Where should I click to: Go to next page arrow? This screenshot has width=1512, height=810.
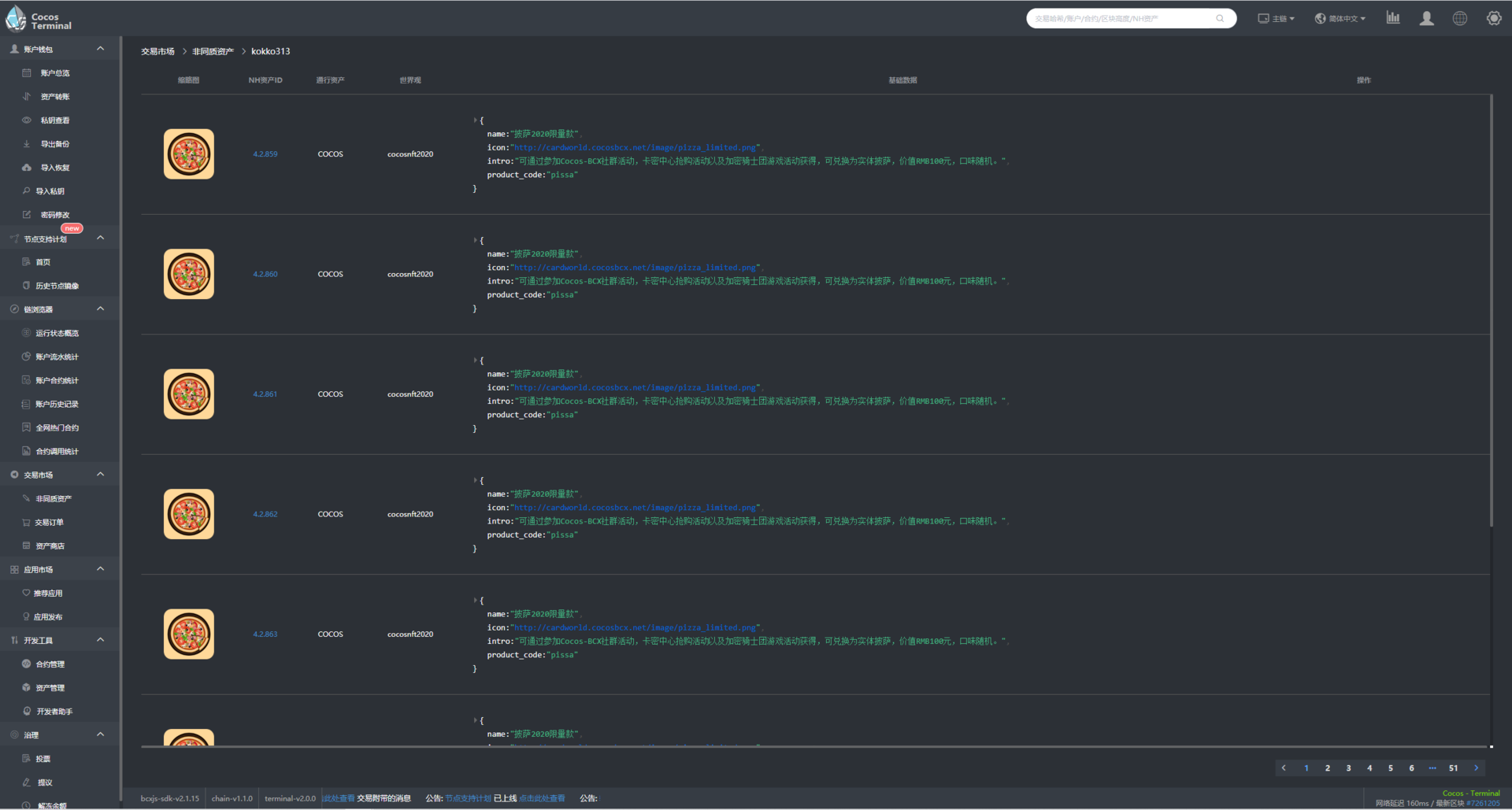click(x=1476, y=768)
